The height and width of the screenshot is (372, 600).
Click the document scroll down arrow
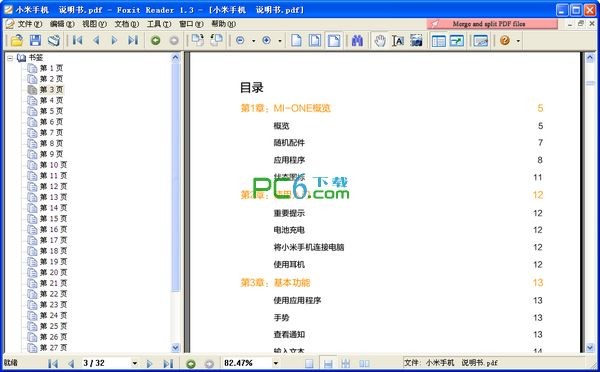(x=590, y=348)
